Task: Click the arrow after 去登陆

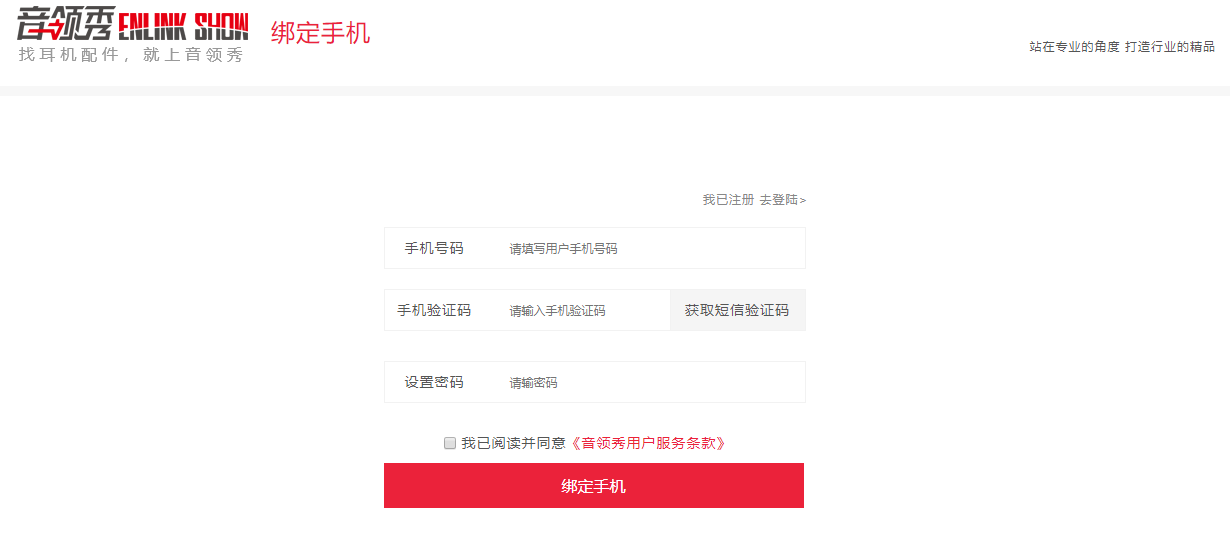Action: [803, 201]
